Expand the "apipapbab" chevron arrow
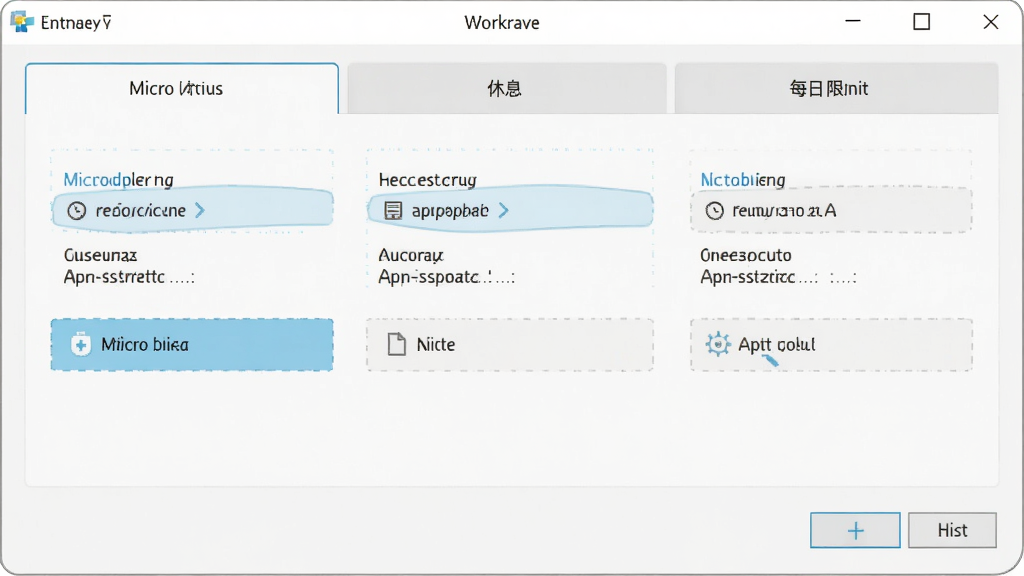This screenshot has width=1024, height=576. click(x=503, y=210)
